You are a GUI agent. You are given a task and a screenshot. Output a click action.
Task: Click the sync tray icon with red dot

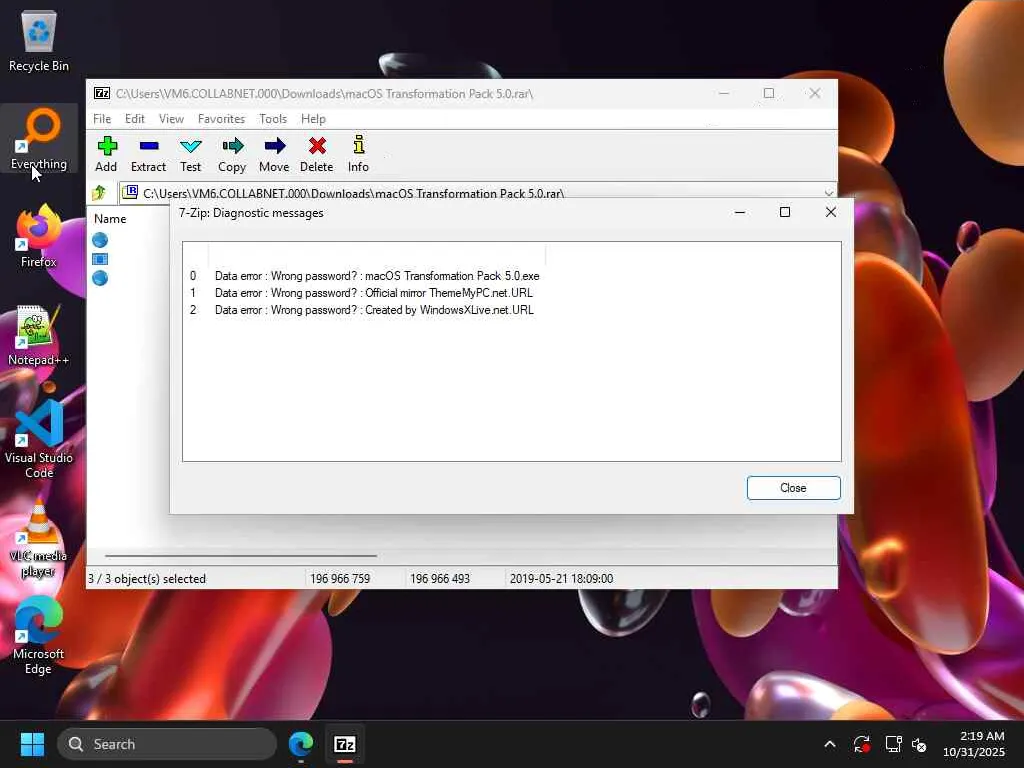(861, 744)
